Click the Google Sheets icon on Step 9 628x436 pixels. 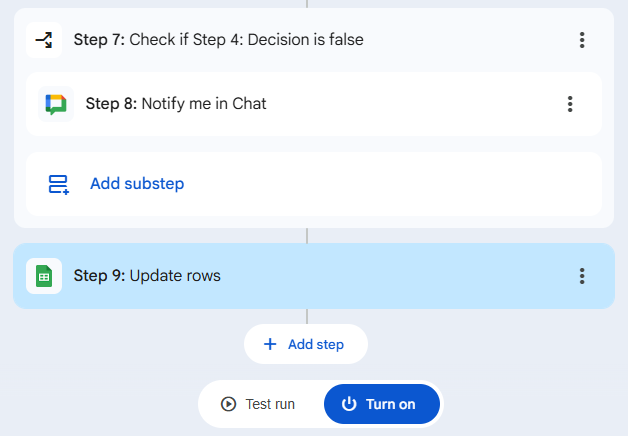coord(44,276)
